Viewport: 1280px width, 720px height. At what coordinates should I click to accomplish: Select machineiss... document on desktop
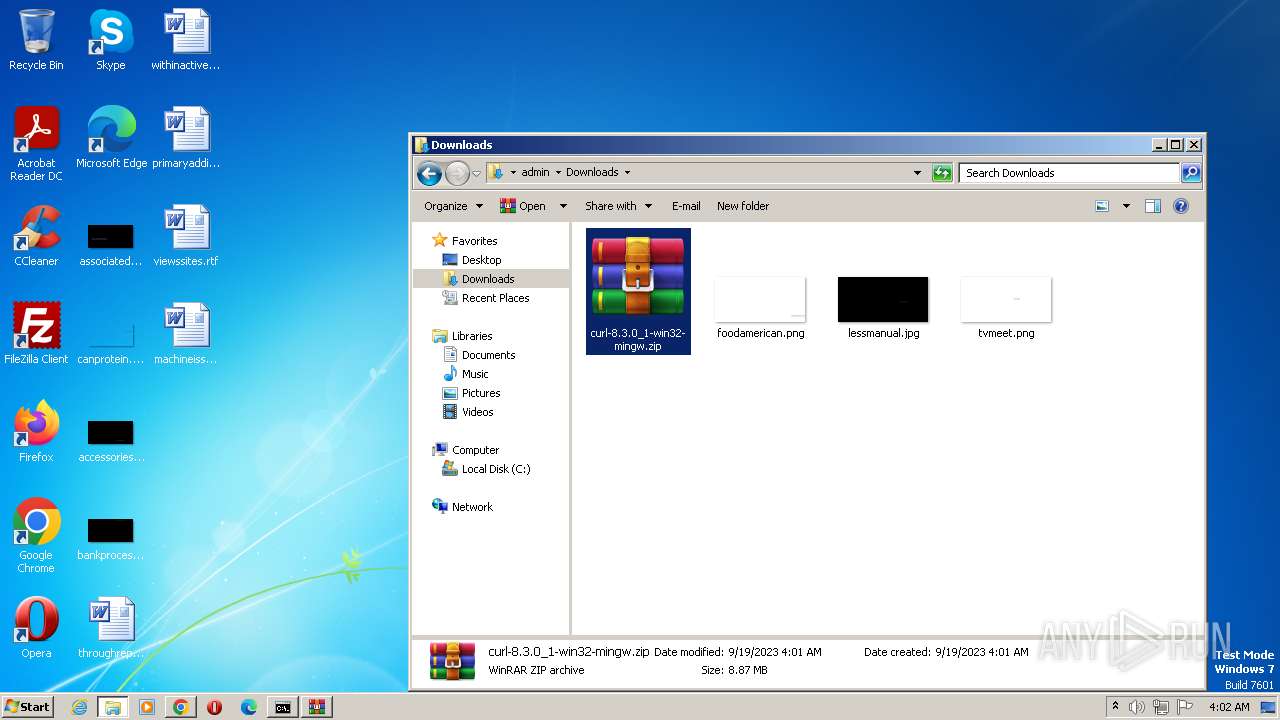pyautogui.click(x=186, y=334)
